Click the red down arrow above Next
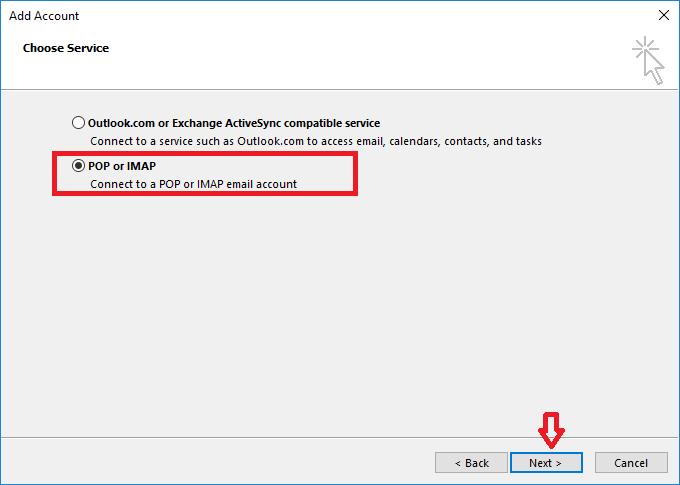This screenshot has height=485, width=680. point(552,432)
